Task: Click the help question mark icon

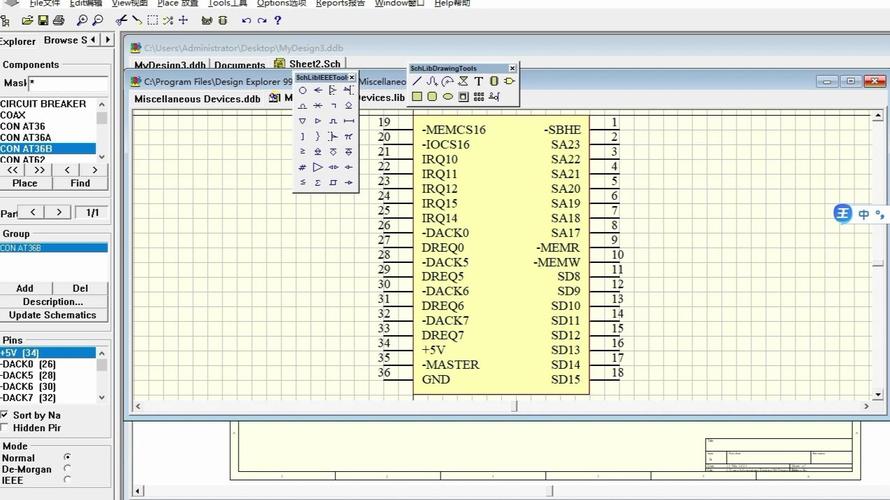Action: (277, 20)
